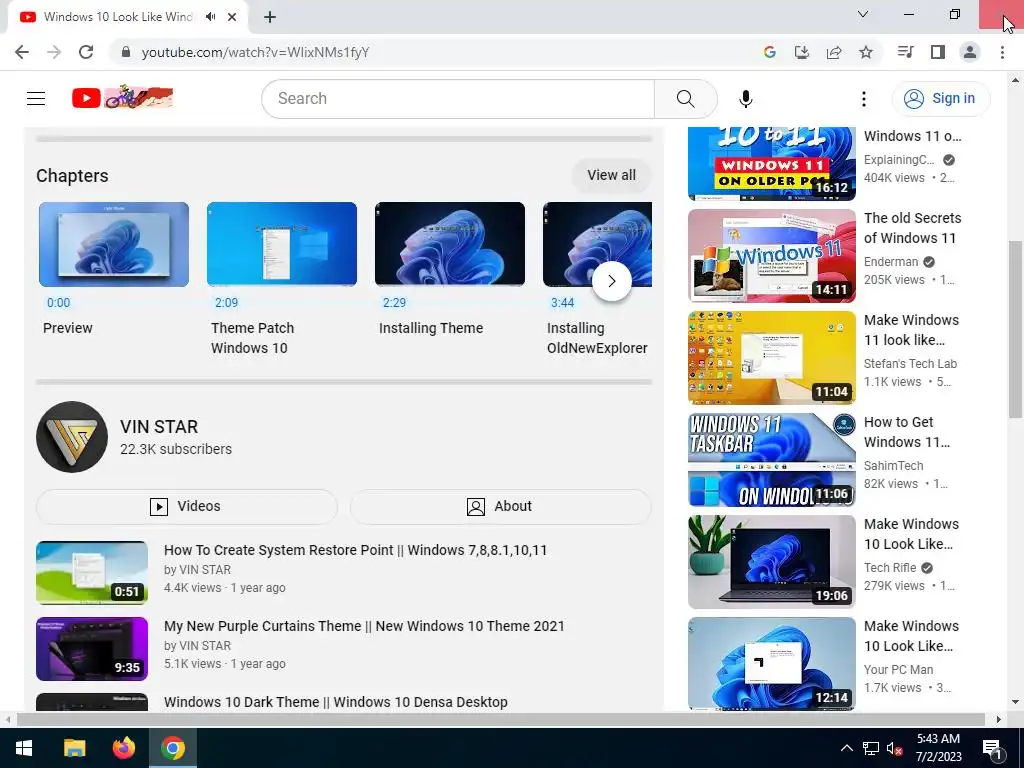Open Chrome three-dot menu
The width and height of the screenshot is (1024, 768).
click(x=1002, y=52)
